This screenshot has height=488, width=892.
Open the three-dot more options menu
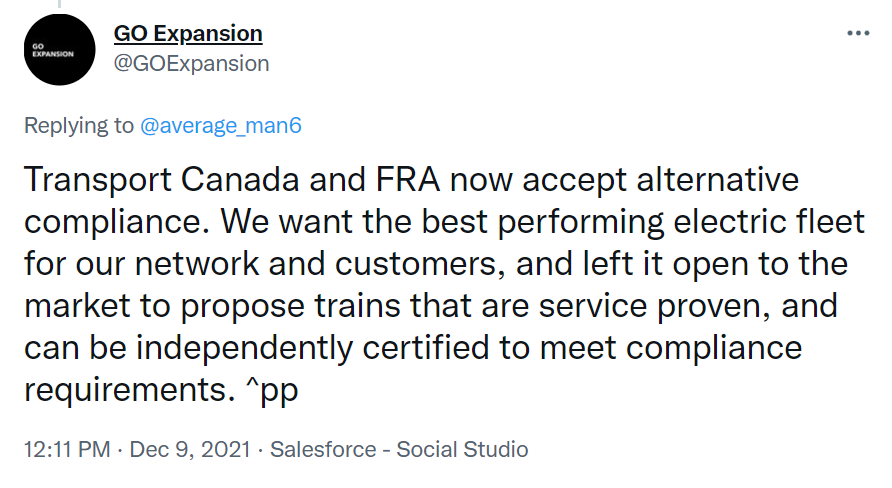tap(858, 33)
